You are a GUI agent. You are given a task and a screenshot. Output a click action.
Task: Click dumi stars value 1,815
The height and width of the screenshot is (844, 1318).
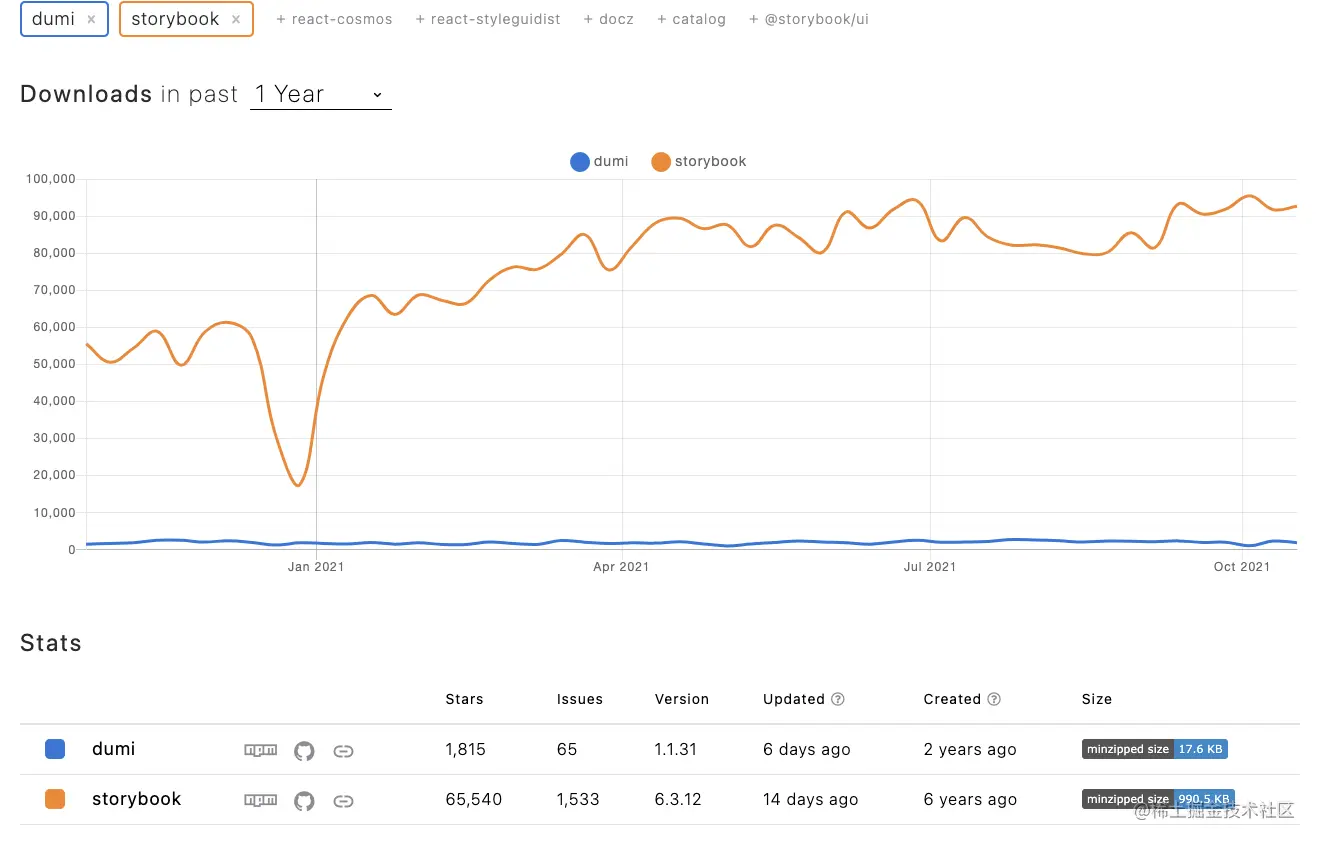466,749
